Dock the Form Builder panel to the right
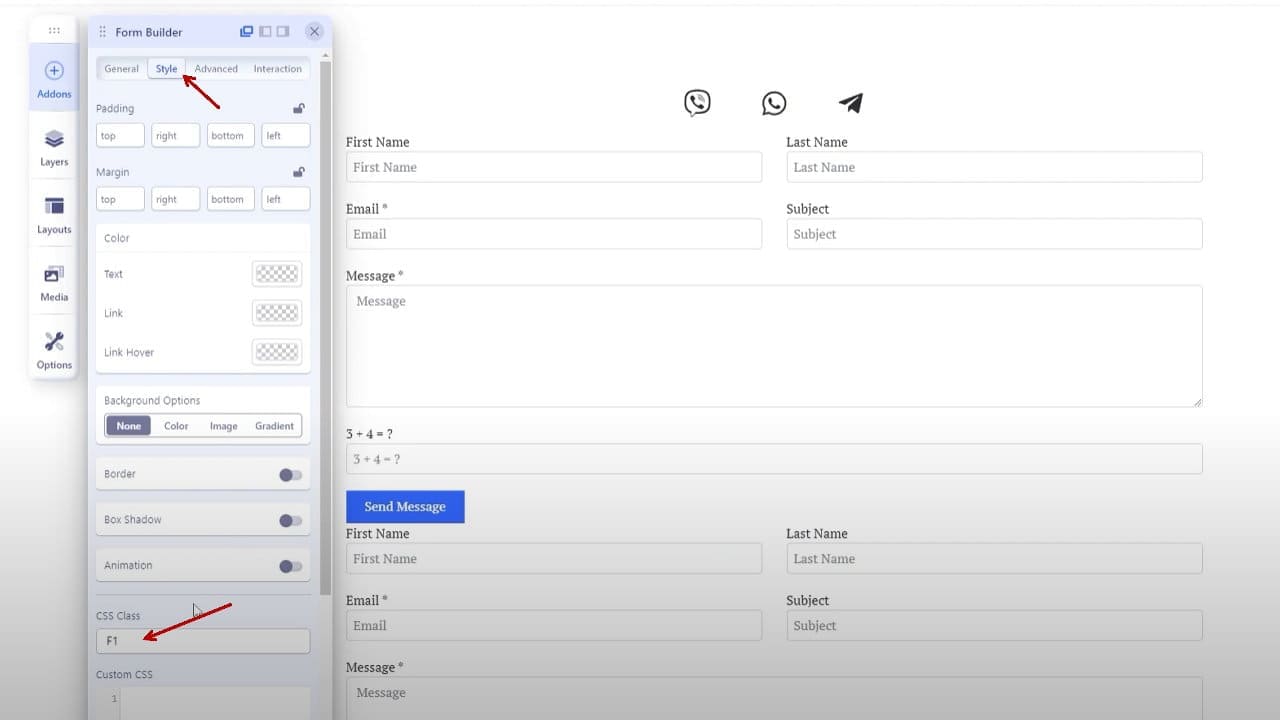Image resolution: width=1280 pixels, height=720 pixels. point(283,32)
